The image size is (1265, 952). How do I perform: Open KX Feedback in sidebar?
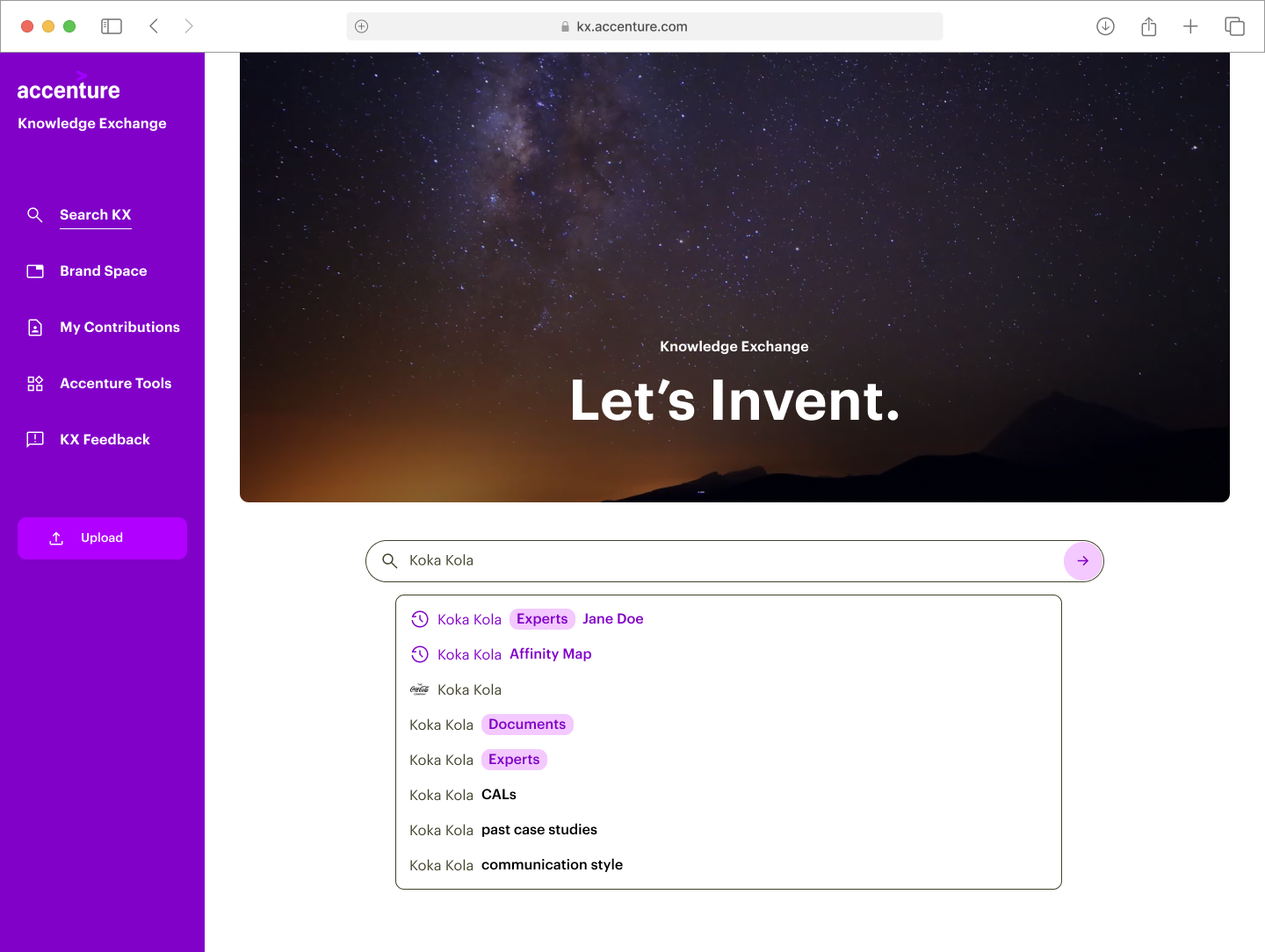(x=105, y=440)
